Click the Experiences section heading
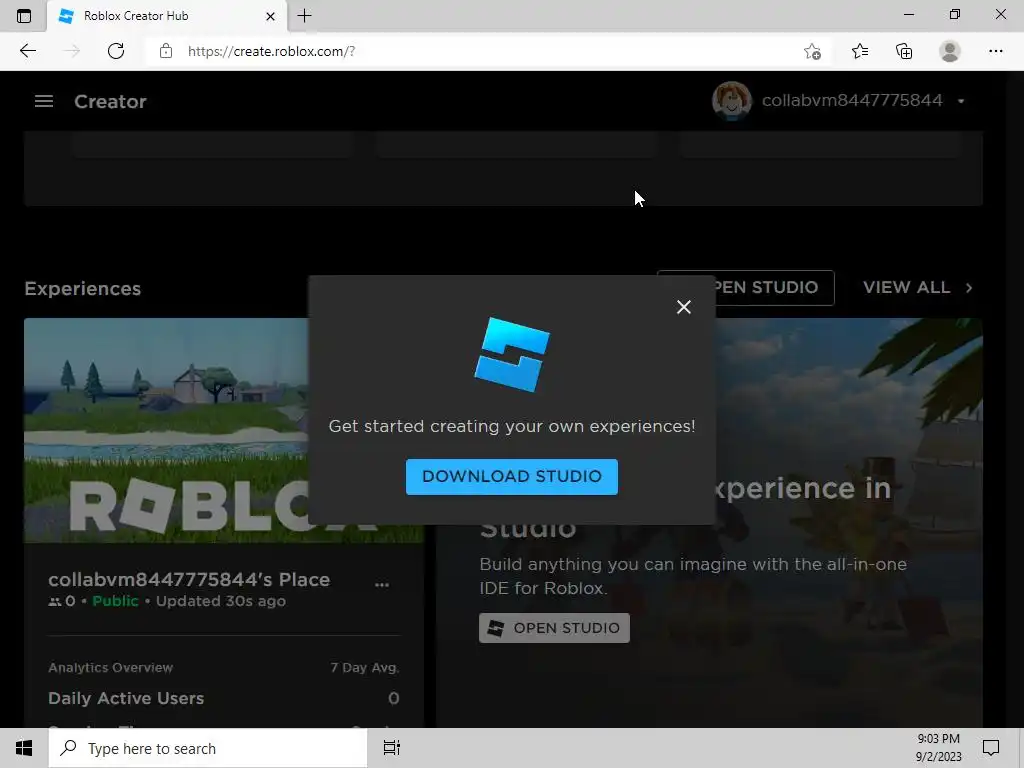The height and width of the screenshot is (768, 1024). [x=83, y=289]
